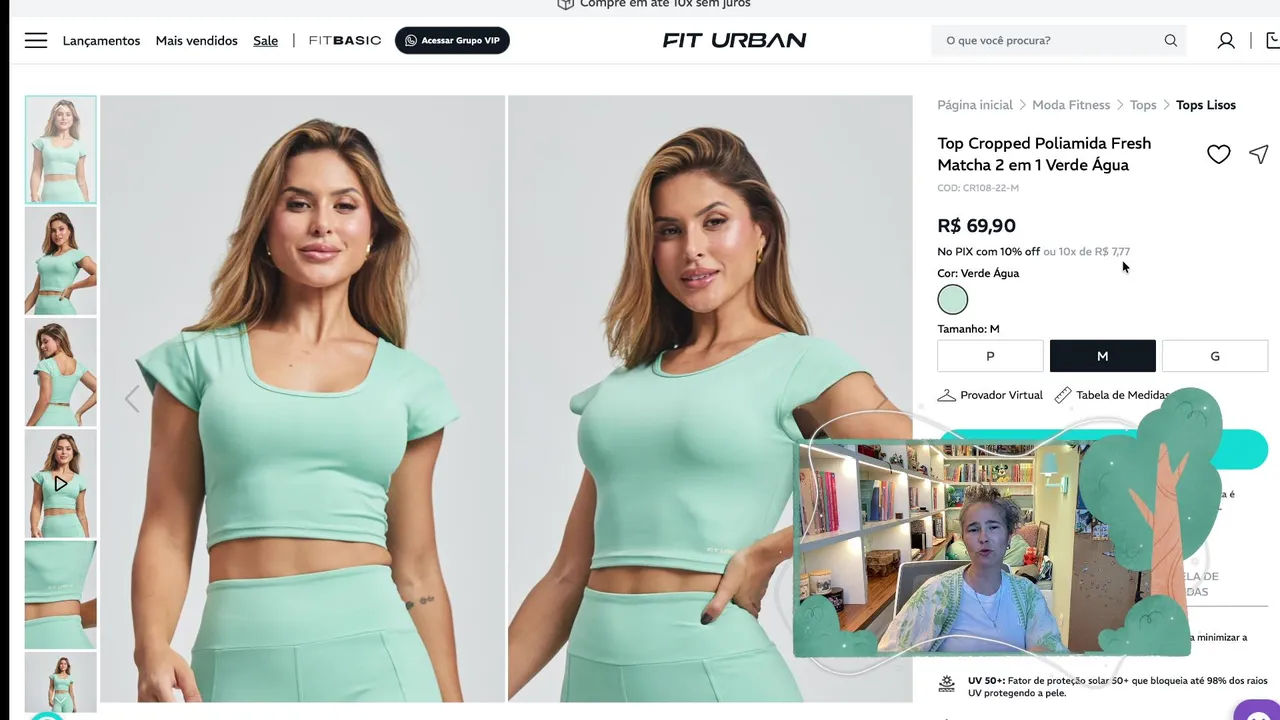
Task: Navigate to Moda Fitness breadcrumb
Action: click(x=1071, y=105)
